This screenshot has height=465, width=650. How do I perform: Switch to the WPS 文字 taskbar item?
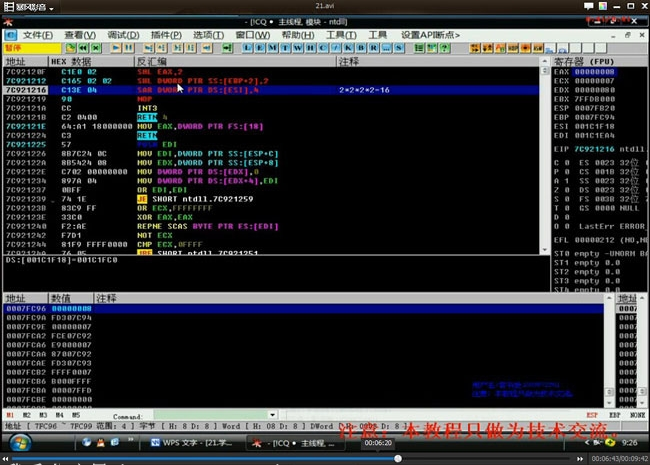193,443
